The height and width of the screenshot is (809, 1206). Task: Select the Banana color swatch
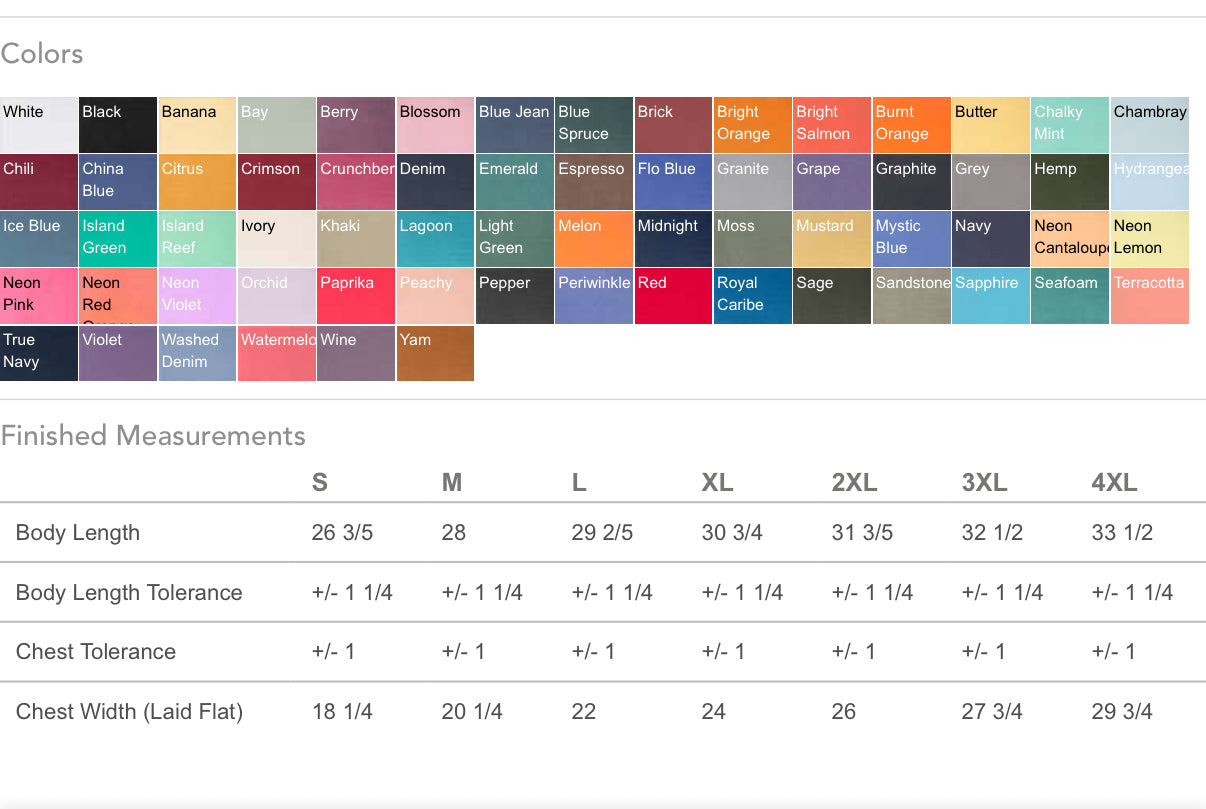(x=198, y=125)
